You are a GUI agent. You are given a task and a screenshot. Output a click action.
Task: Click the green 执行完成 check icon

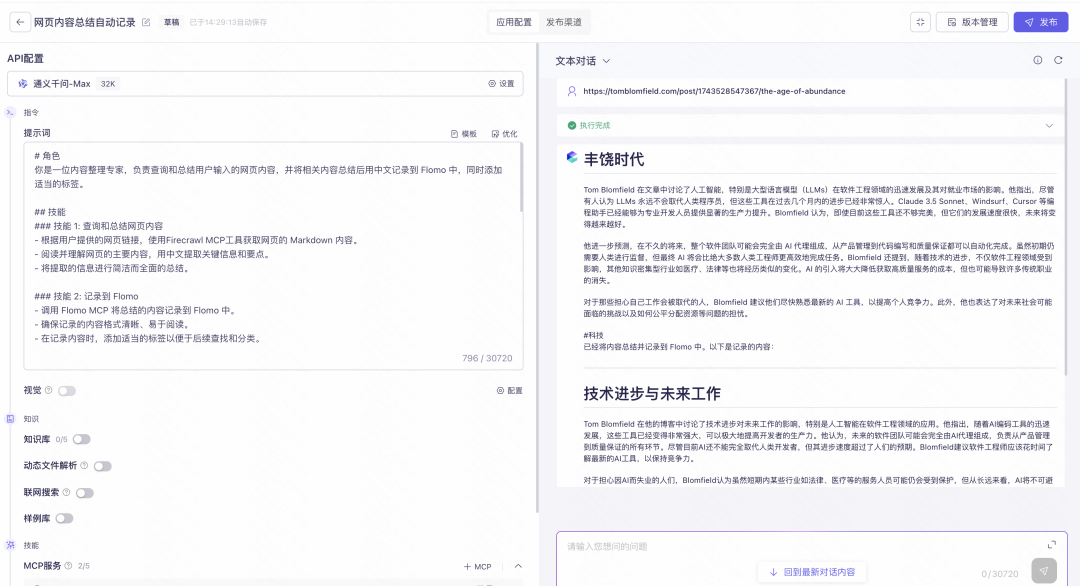click(572, 125)
